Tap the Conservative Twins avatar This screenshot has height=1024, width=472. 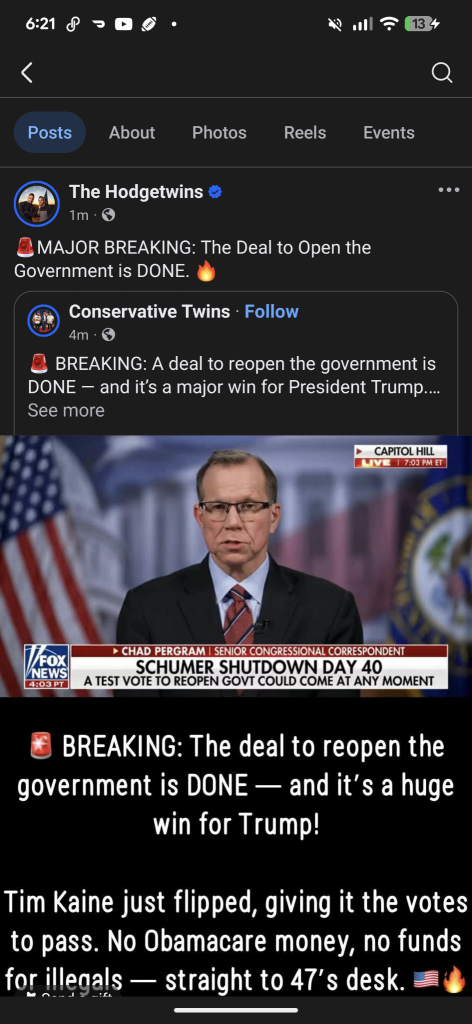point(44,321)
